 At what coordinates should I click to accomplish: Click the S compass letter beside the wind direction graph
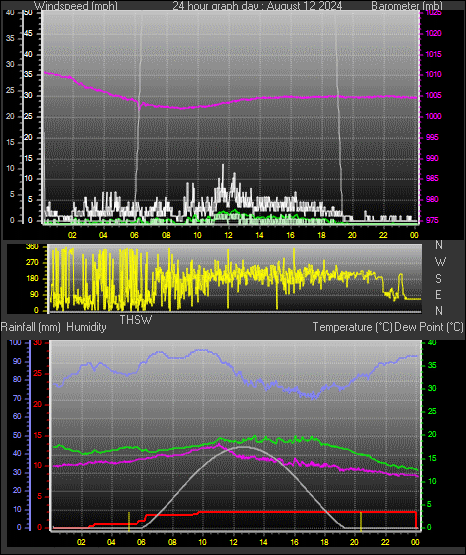438,279
